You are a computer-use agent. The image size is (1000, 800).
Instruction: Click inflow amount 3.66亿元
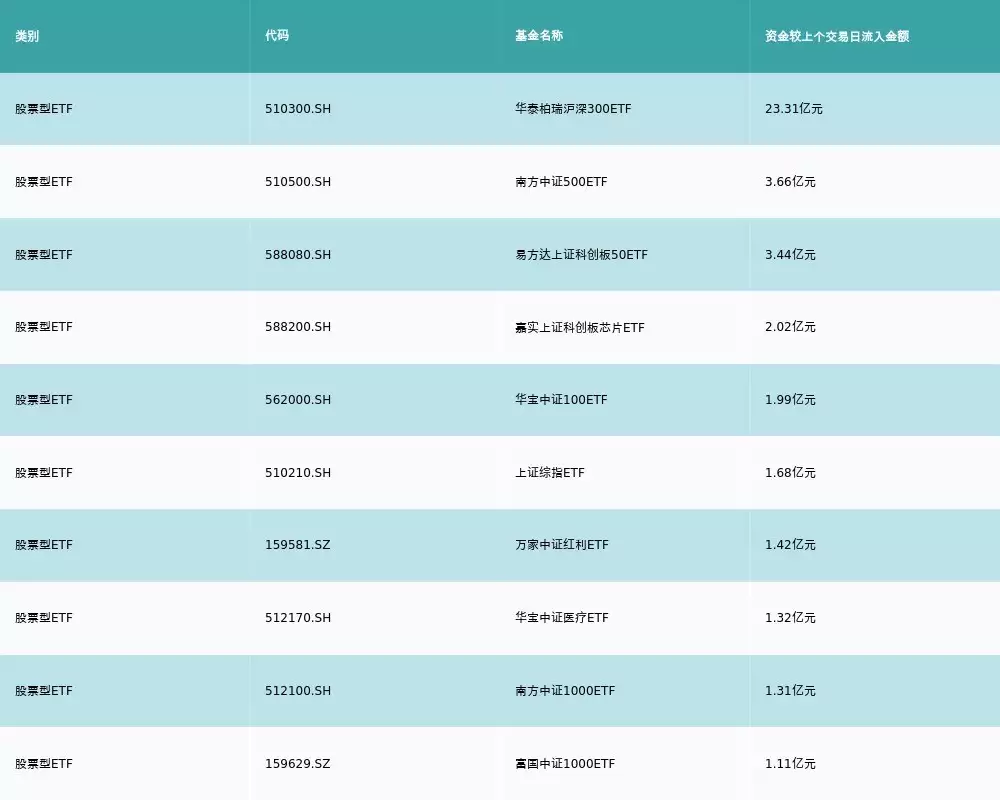point(790,182)
